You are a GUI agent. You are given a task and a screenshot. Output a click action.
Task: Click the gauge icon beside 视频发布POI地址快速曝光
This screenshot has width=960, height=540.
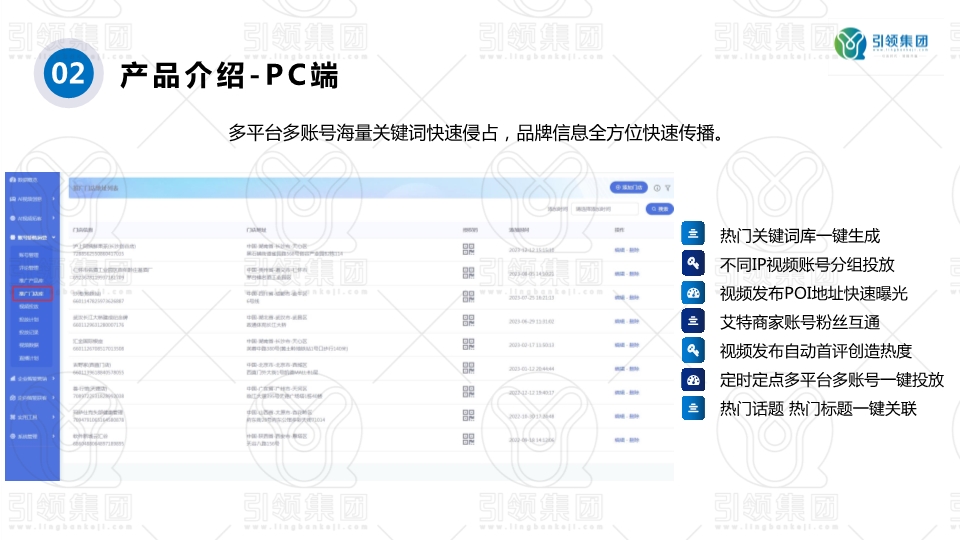click(694, 293)
